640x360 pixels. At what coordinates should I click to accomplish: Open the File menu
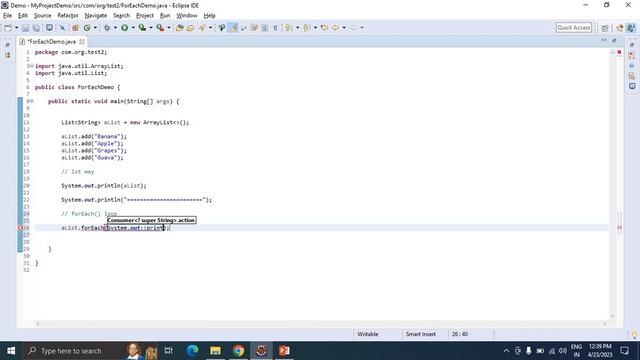[x=7, y=16]
